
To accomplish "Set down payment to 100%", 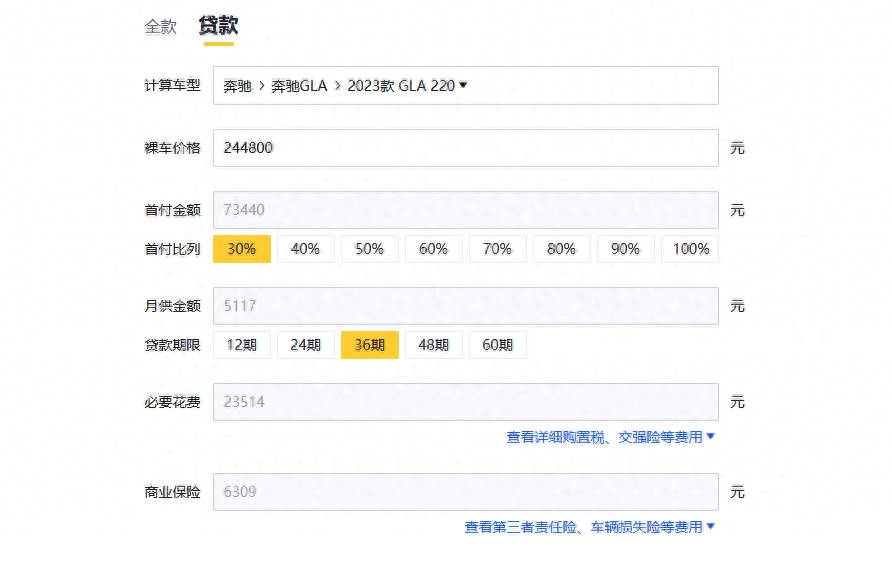I will (x=690, y=249).
